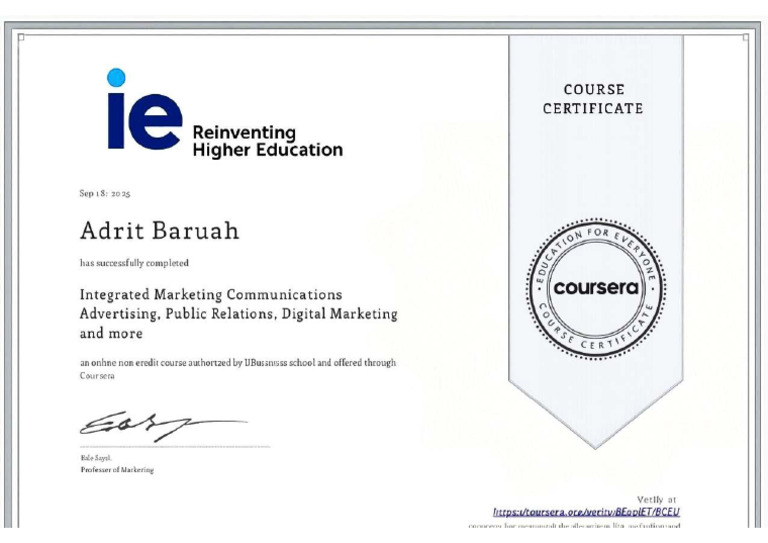Click the "and more" title line

tap(111, 333)
